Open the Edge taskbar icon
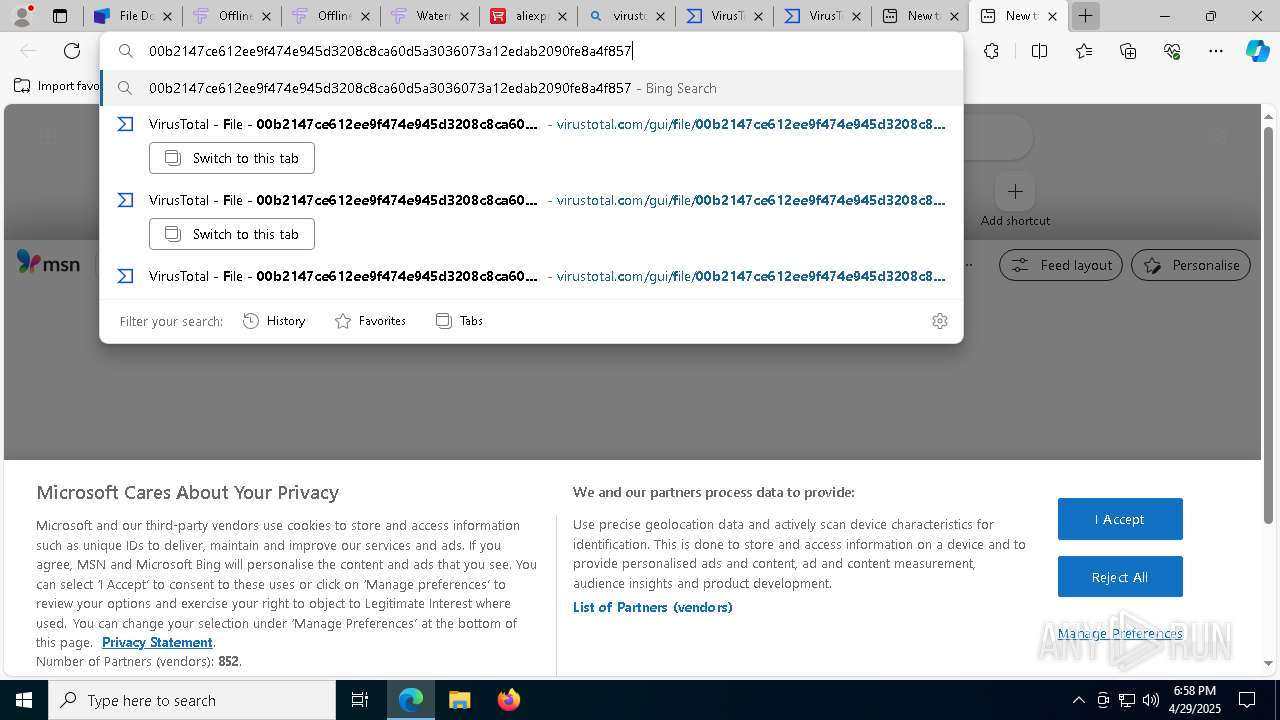The image size is (1280, 720). tap(411, 700)
